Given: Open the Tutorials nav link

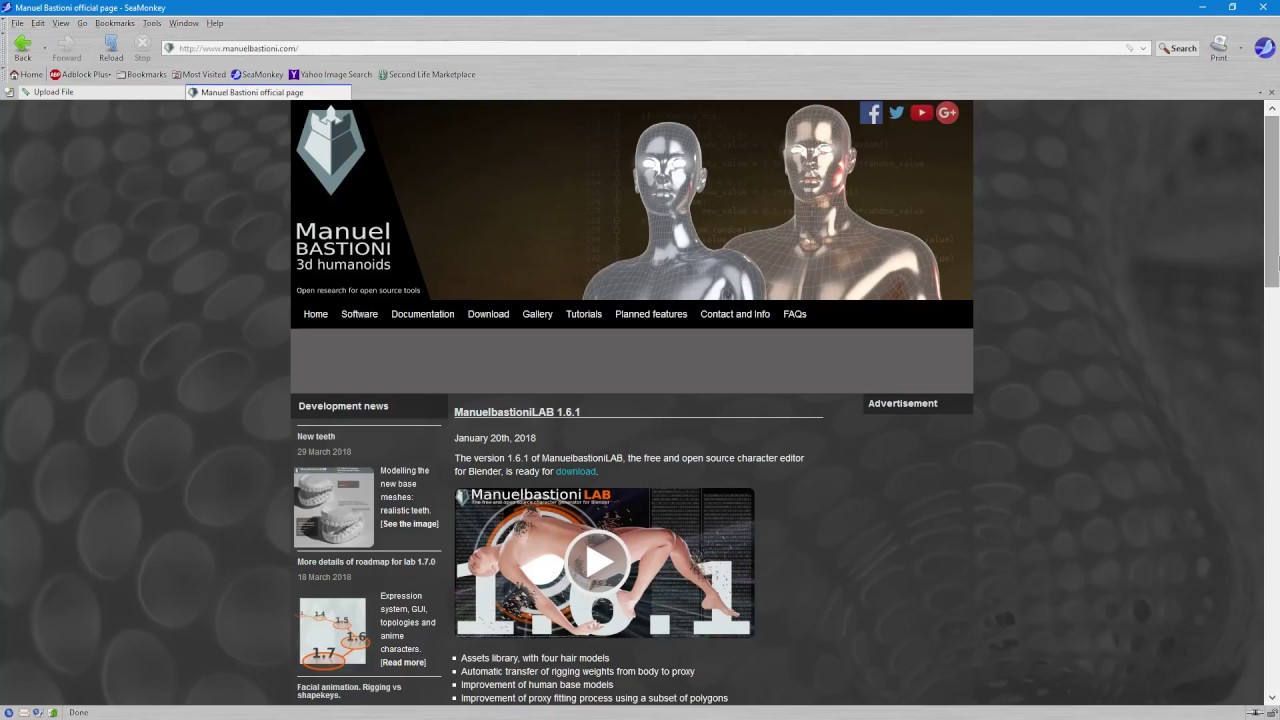Looking at the screenshot, I should click(584, 314).
